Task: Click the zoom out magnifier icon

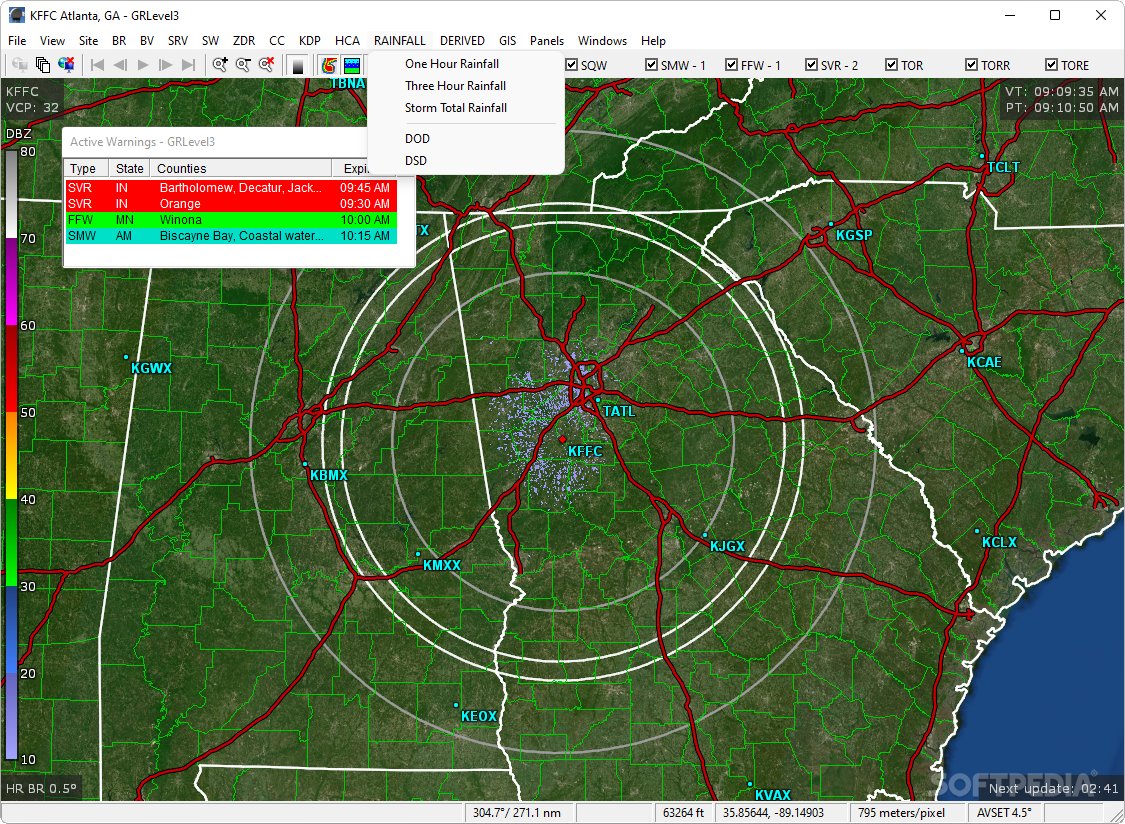Action: [x=243, y=65]
